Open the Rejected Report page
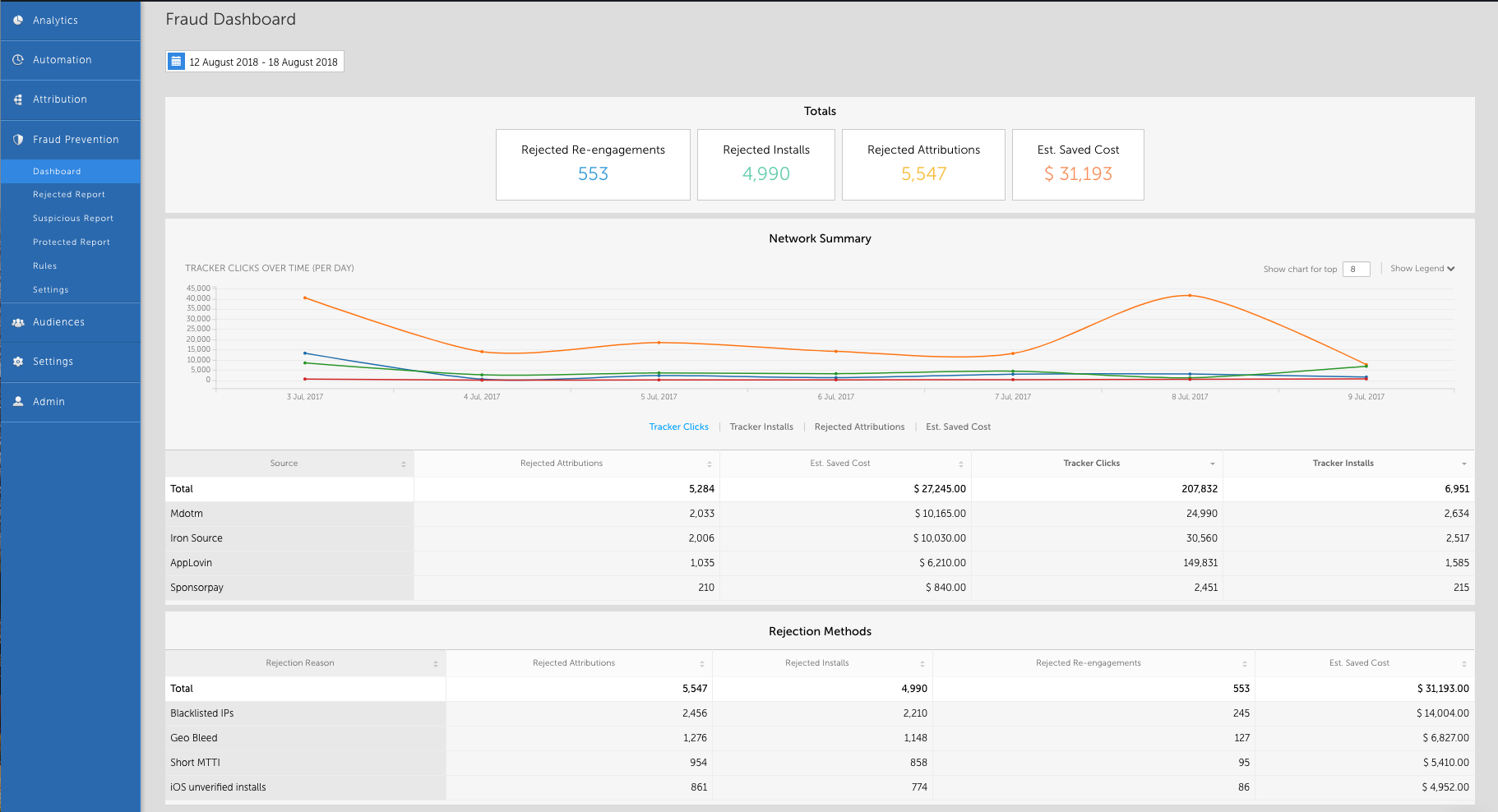Image resolution: width=1498 pixels, height=812 pixels. pos(69,195)
